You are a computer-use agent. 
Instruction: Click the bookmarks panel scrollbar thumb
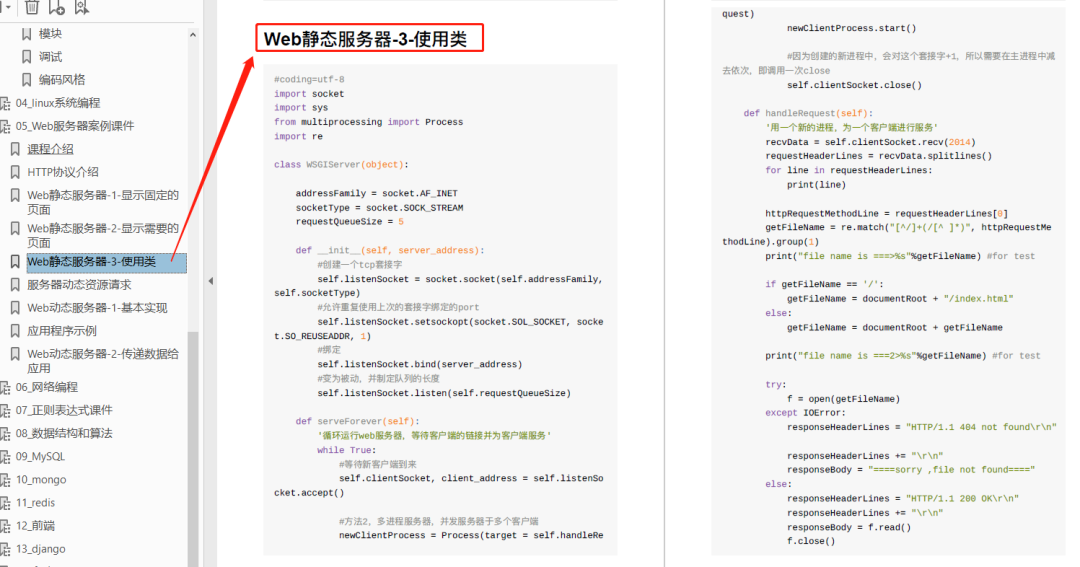tap(193, 448)
